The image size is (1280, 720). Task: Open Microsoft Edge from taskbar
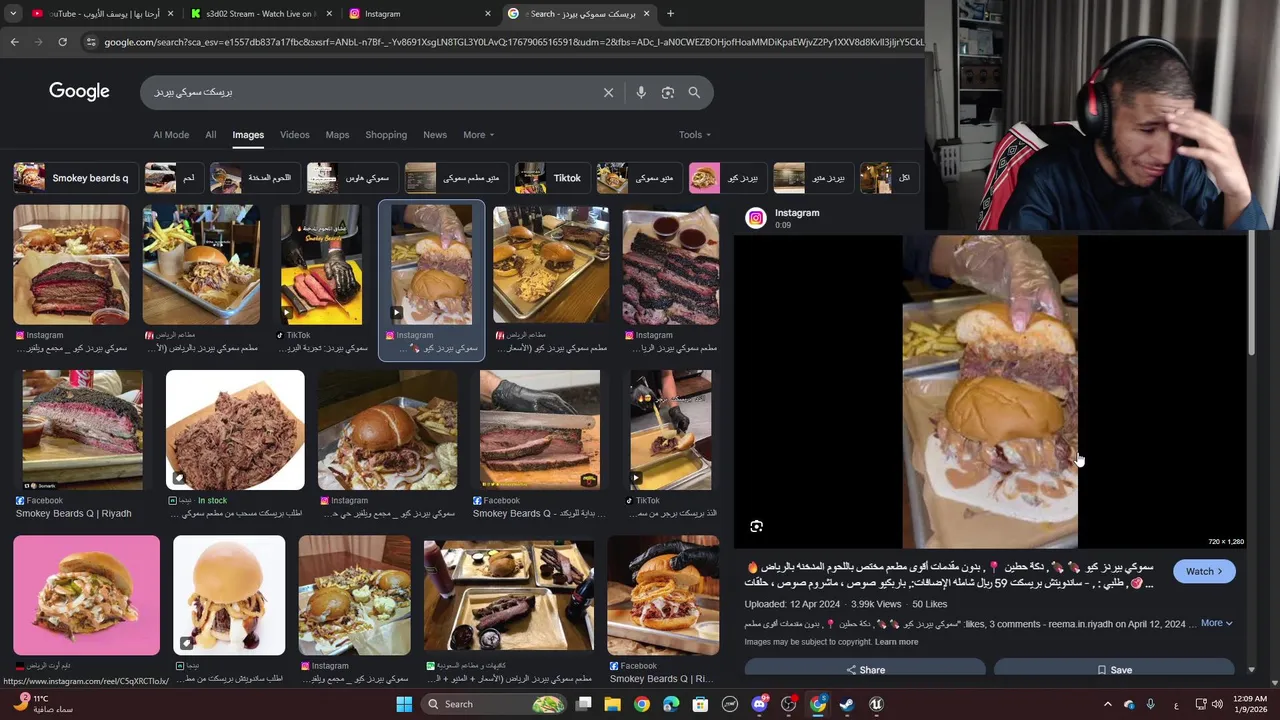point(671,704)
